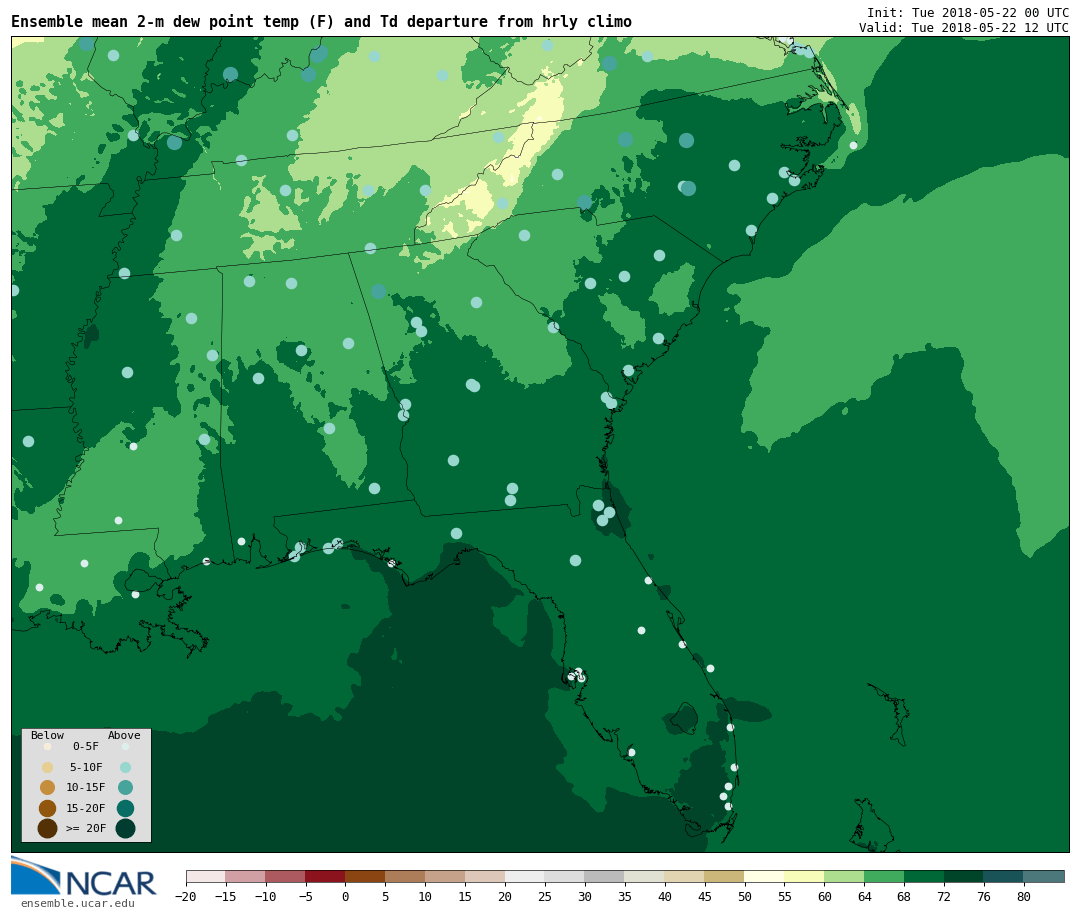Click the Above 5-10F legend circle
The height and width of the screenshot is (915, 1080).
coord(125,767)
